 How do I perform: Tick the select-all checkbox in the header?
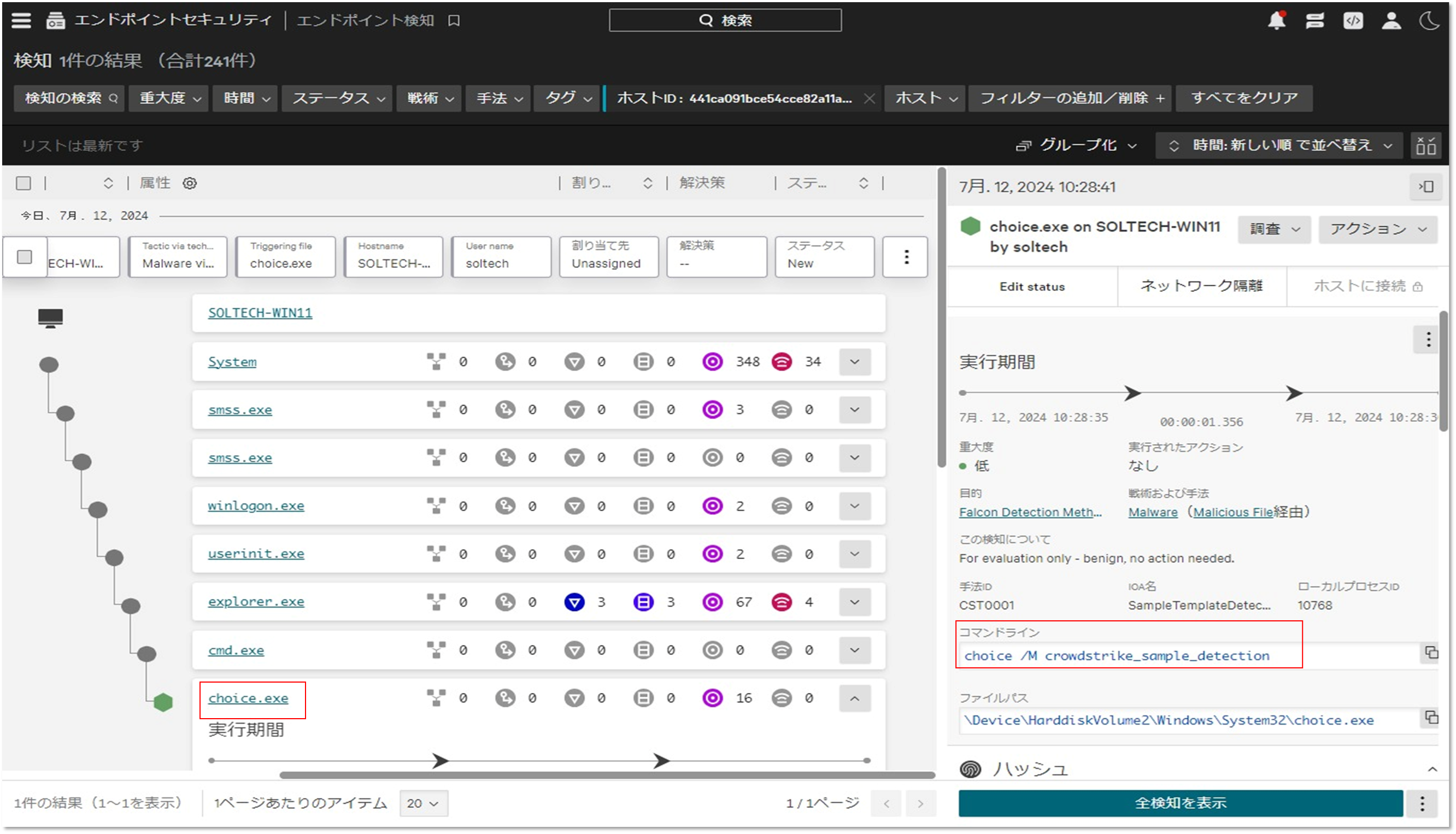tap(24, 183)
